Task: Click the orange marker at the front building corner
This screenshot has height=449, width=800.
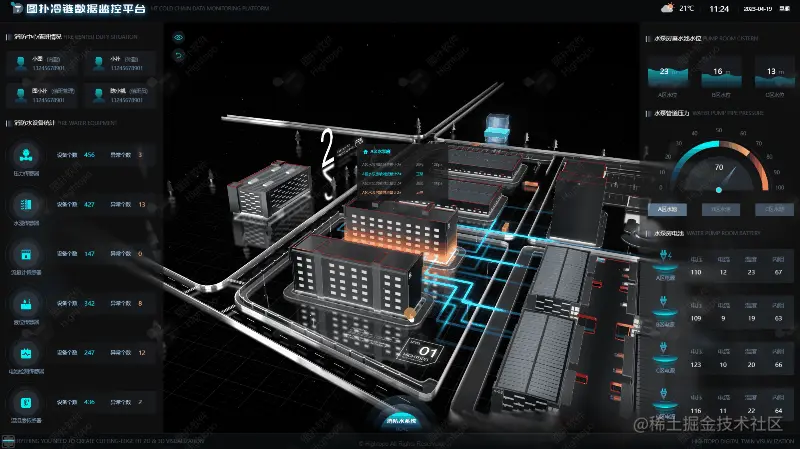Action: coord(410,313)
